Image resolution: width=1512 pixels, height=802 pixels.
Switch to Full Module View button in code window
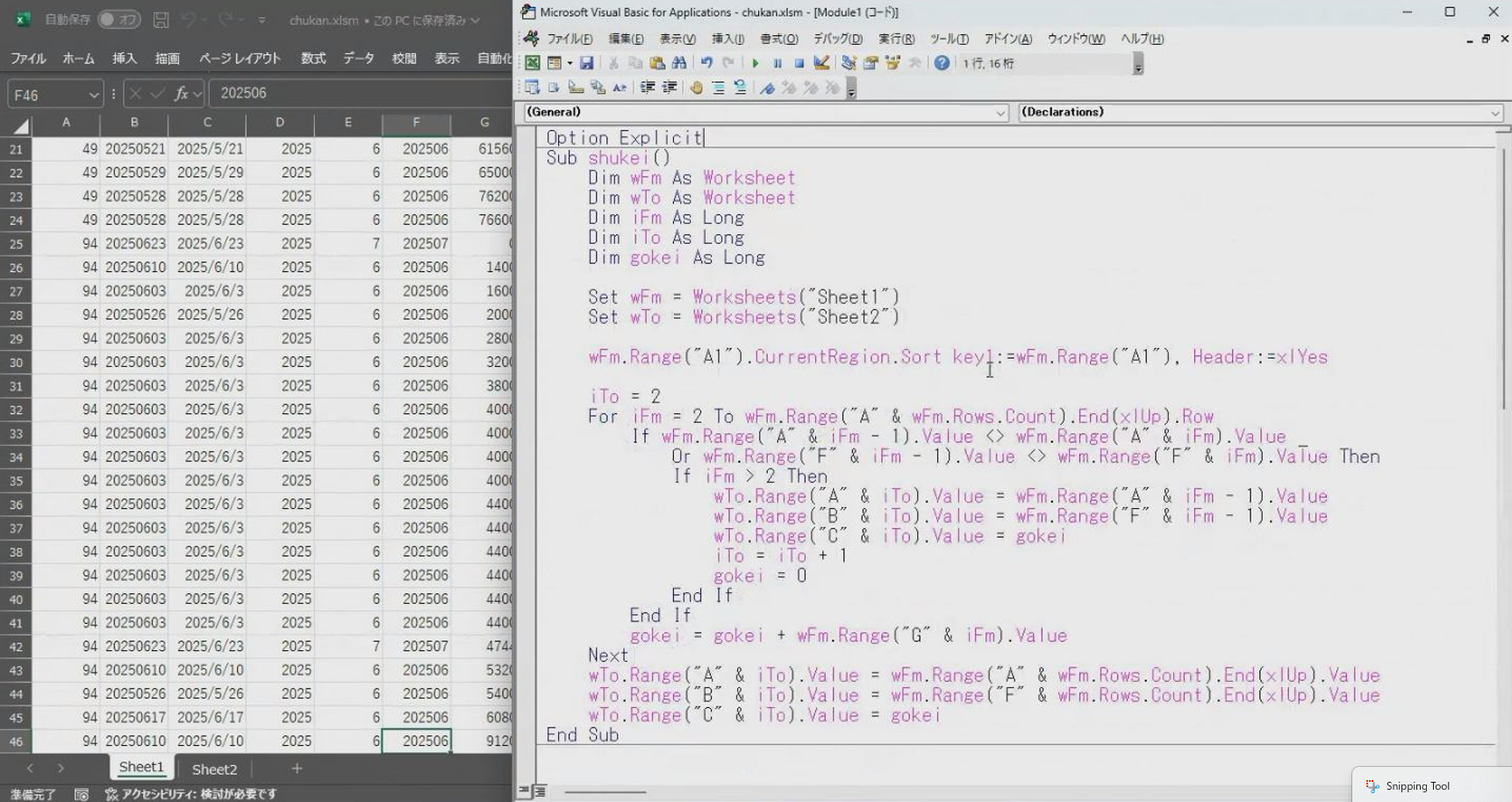point(540,791)
